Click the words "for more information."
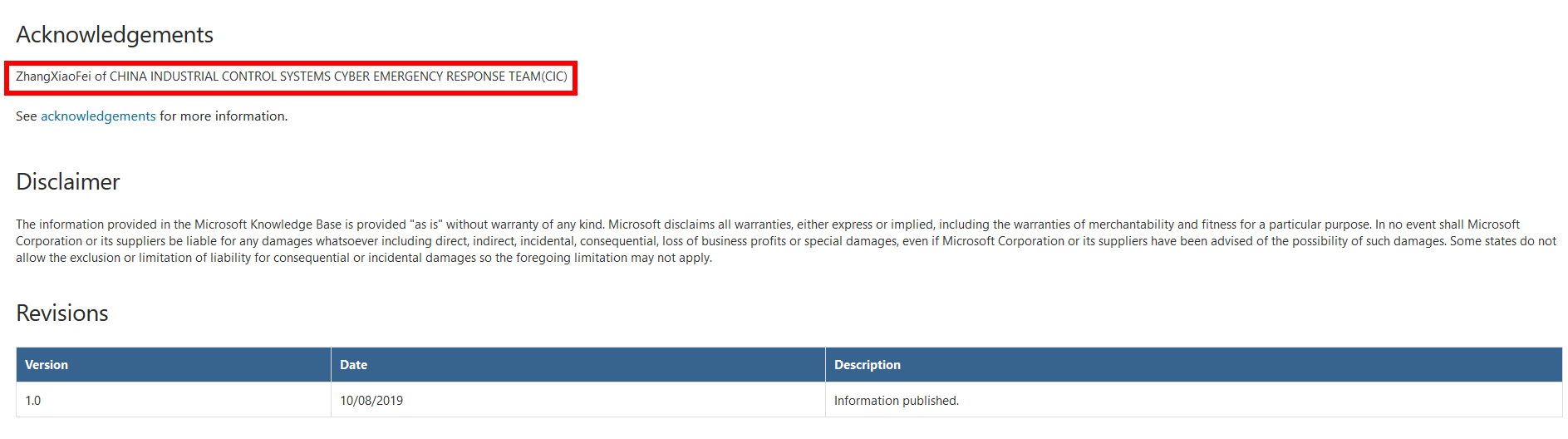Viewport: 1568px width, 439px height. pyautogui.click(x=224, y=116)
